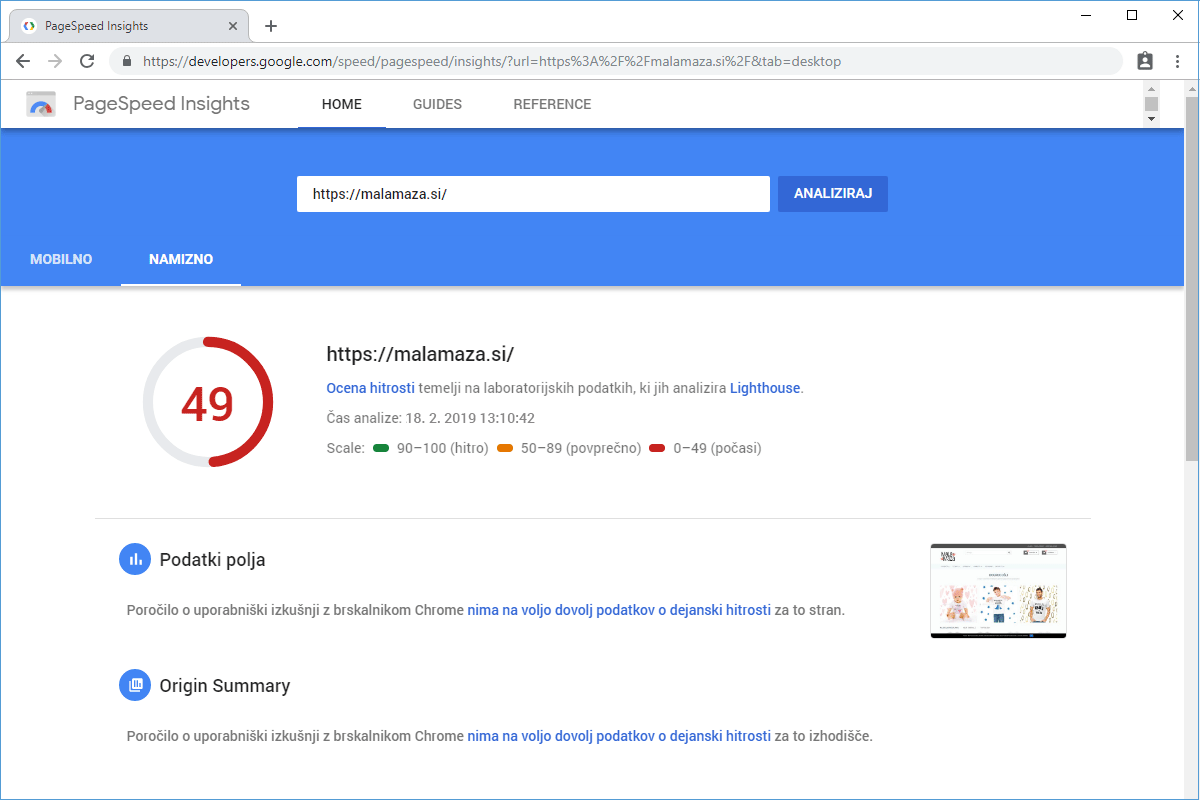The image size is (1200, 800).
Task: Click the Podatki polja bar chart icon
Action: coord(134,560)
